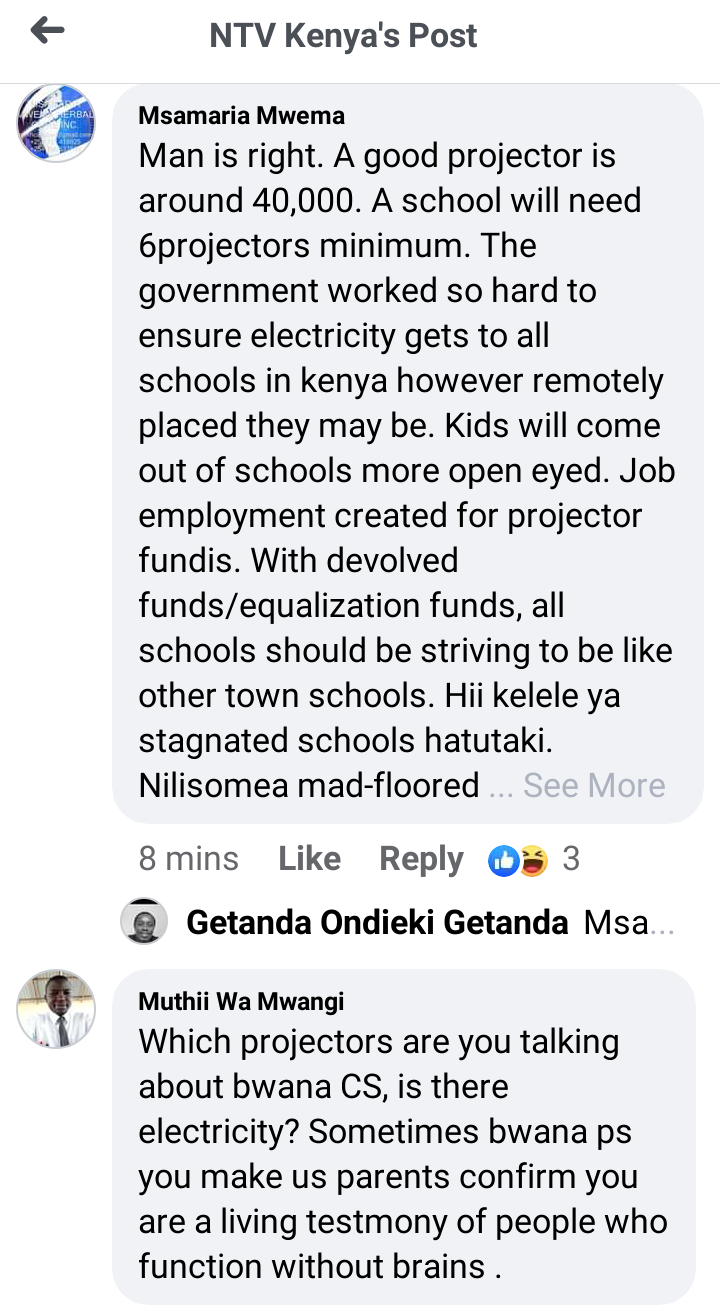Expand comment with See More

tap(594, 785)
